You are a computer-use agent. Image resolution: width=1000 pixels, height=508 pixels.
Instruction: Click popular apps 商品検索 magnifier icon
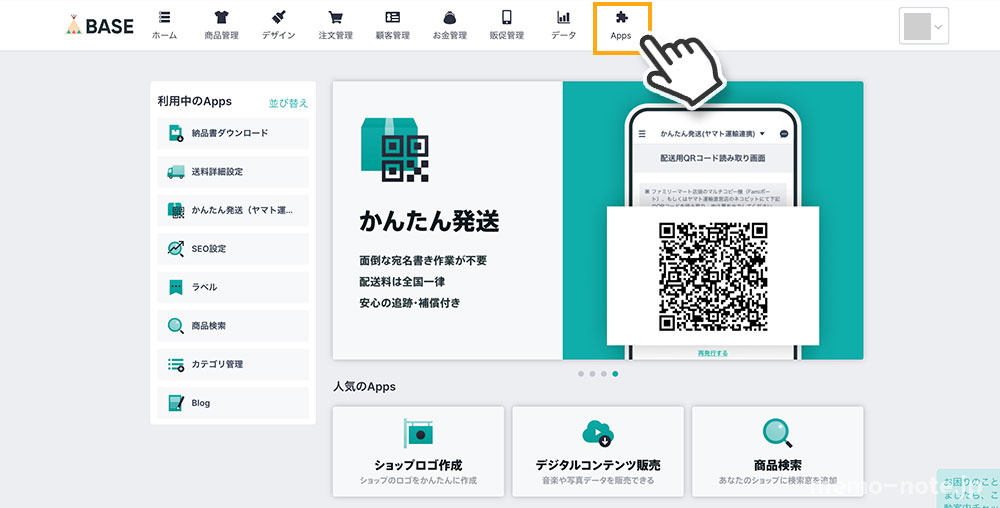(777, 433)
